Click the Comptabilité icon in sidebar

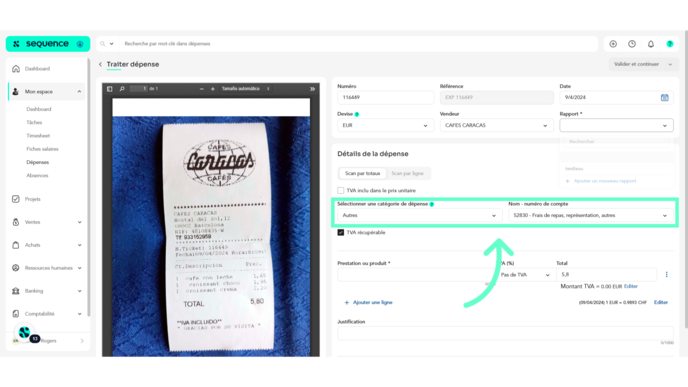tap(16, 314)
